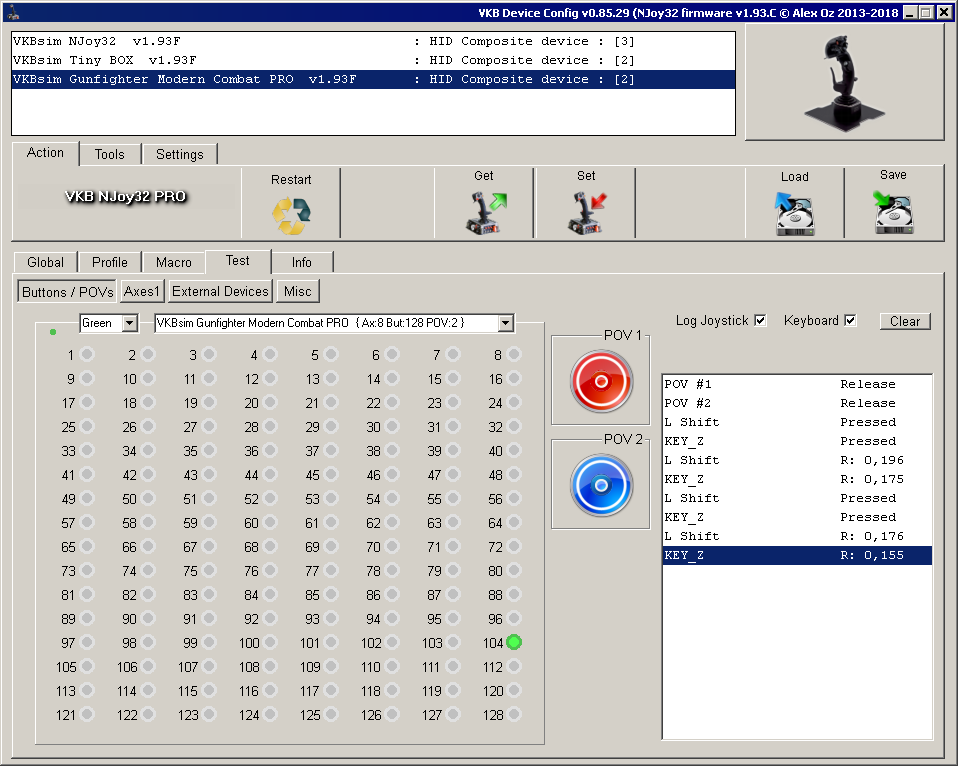Click the Save hard drive icon
This screenshot has height=766, width=958.
(x=893, y=213)
